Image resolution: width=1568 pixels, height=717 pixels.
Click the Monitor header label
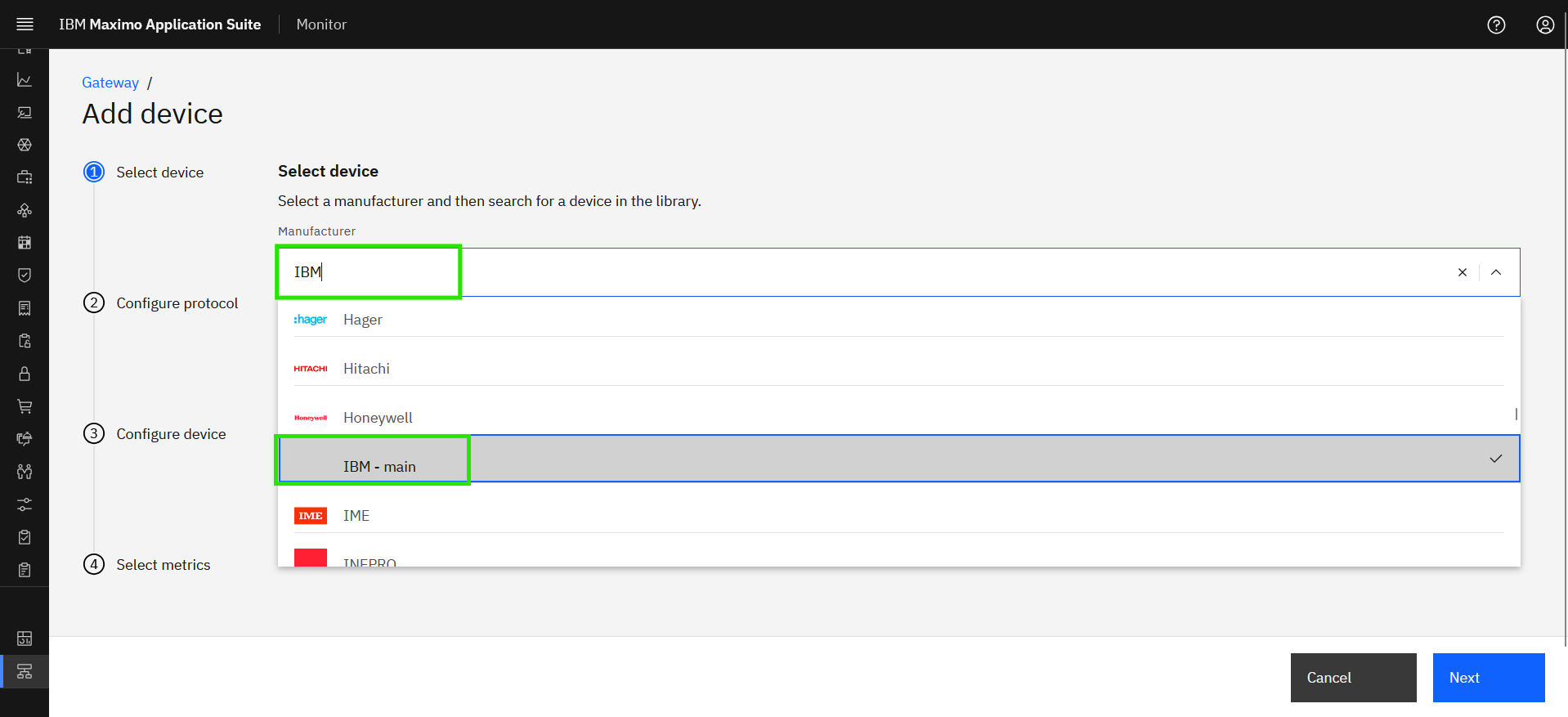tap(321, 25)
